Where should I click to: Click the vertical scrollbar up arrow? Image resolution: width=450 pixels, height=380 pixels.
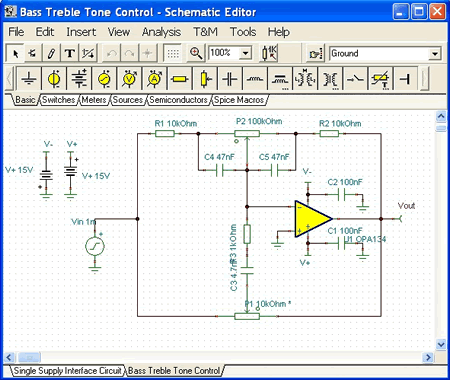(x=441, y=116)
